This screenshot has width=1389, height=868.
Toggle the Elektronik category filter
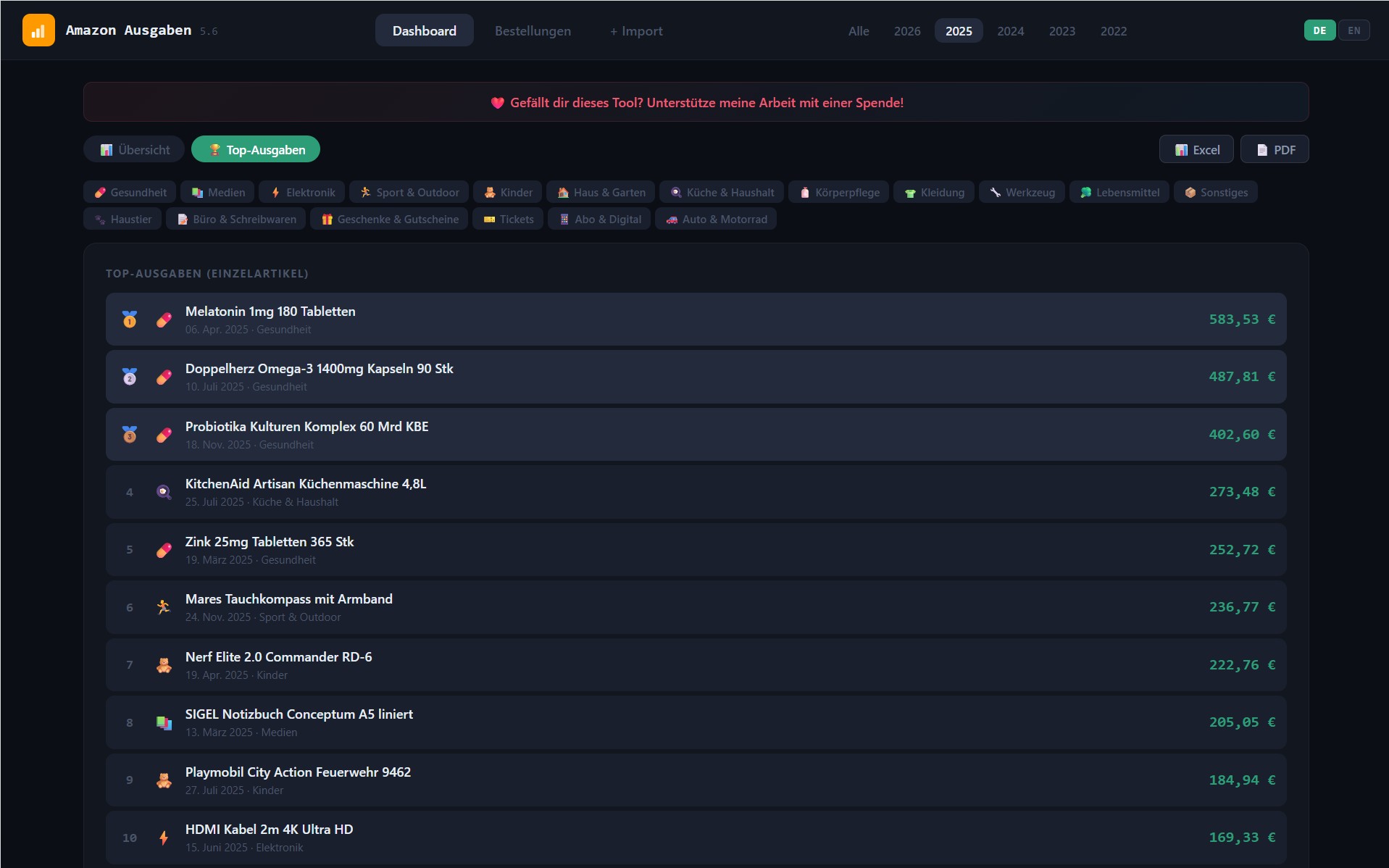click(x=302, y=192)
